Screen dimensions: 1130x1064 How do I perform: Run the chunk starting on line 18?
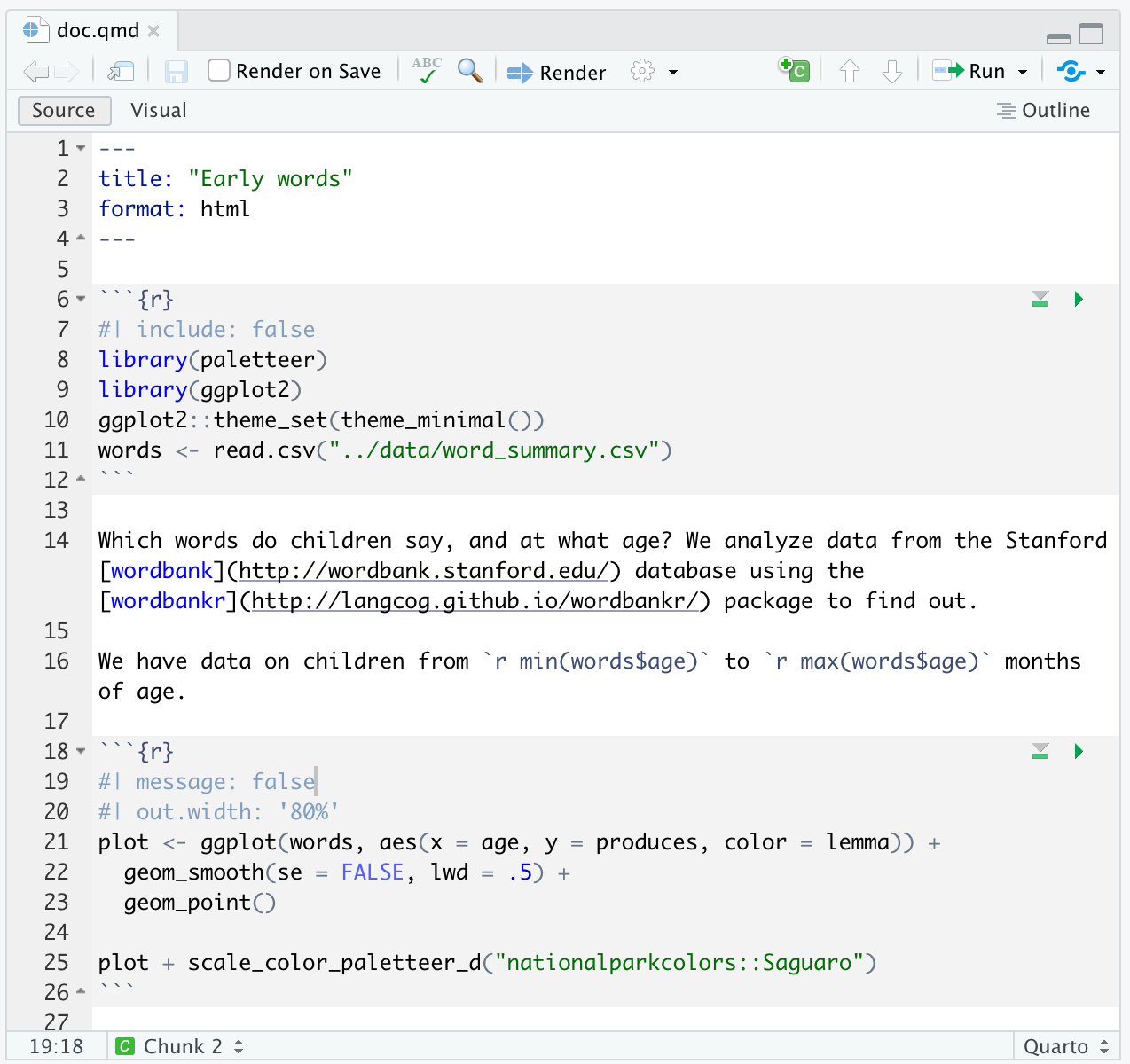tap(1079, 752)
